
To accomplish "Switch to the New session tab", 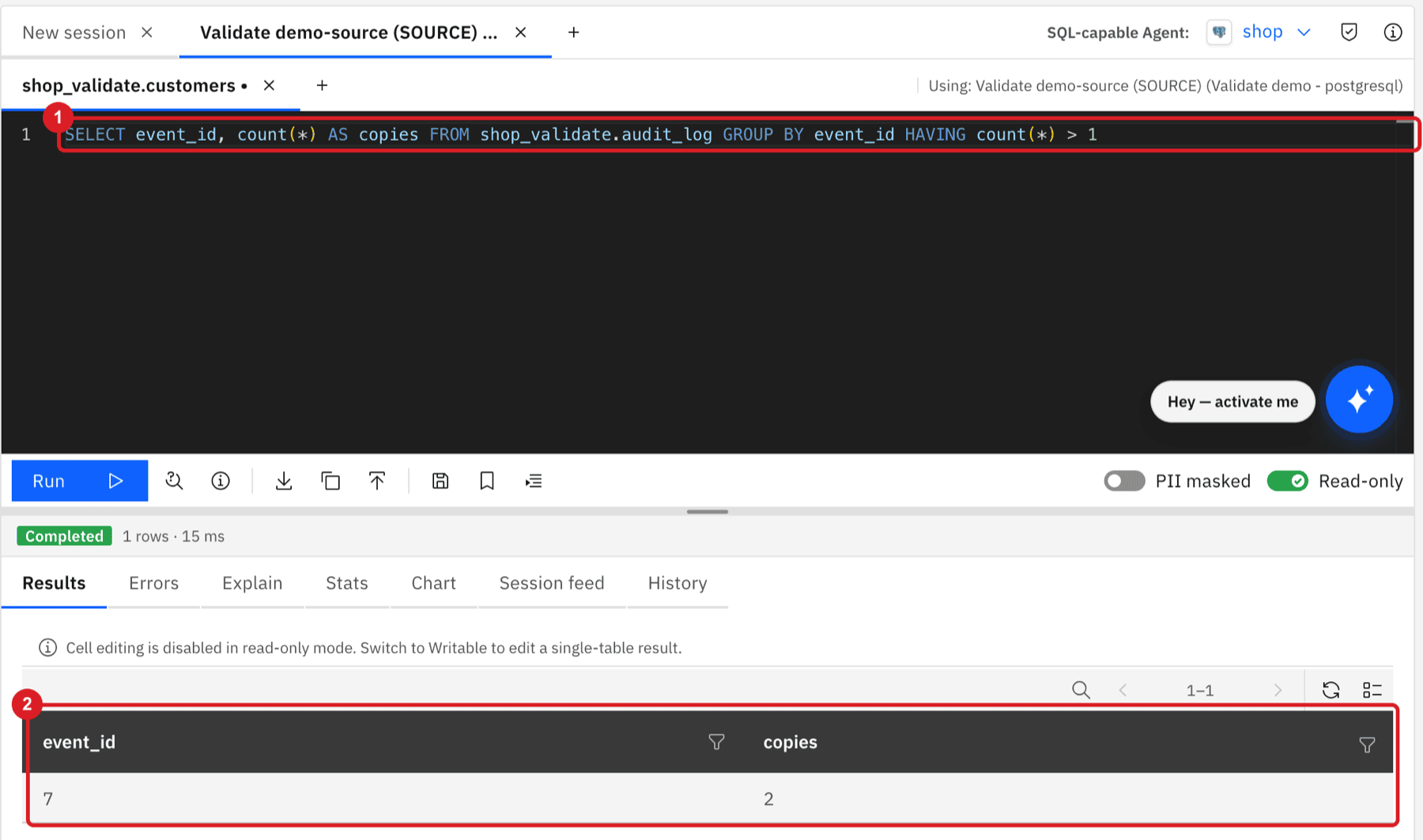I will coord(74,32).
